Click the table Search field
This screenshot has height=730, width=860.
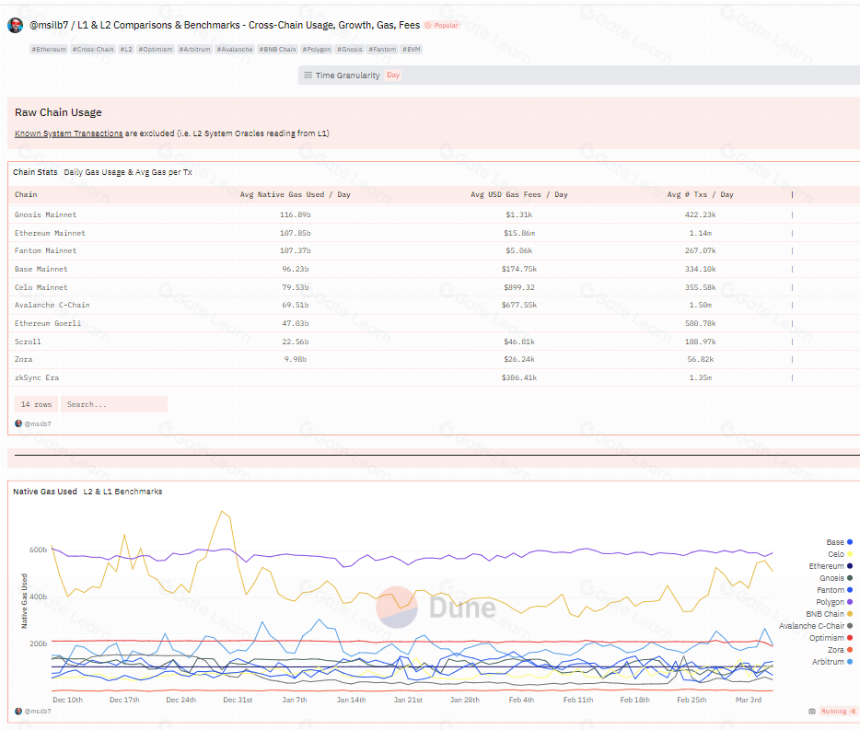[x=114, y=404]
